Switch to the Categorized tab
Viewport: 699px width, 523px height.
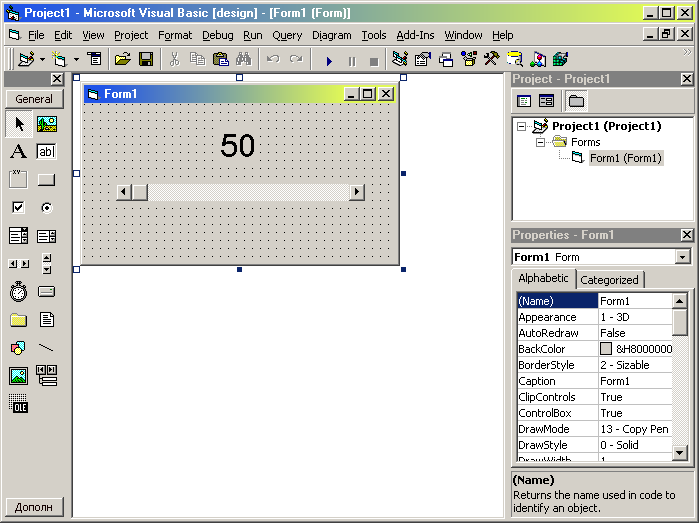coord(609,280)
